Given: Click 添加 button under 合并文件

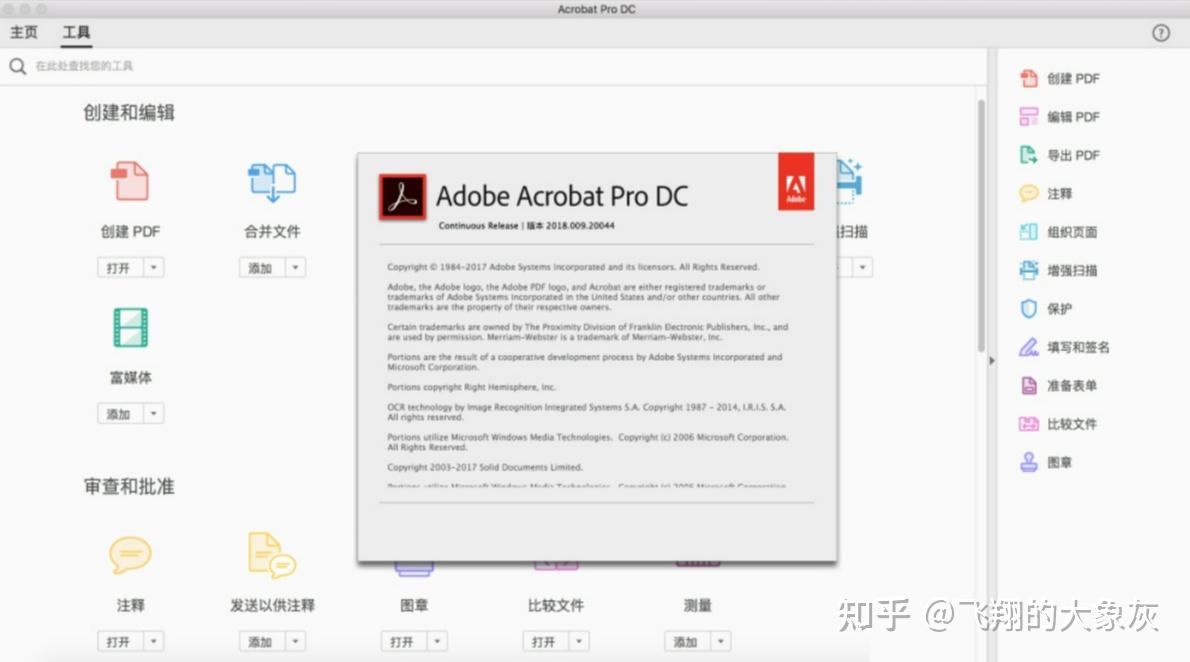Looking at the screenshot, I should point(262,267).
